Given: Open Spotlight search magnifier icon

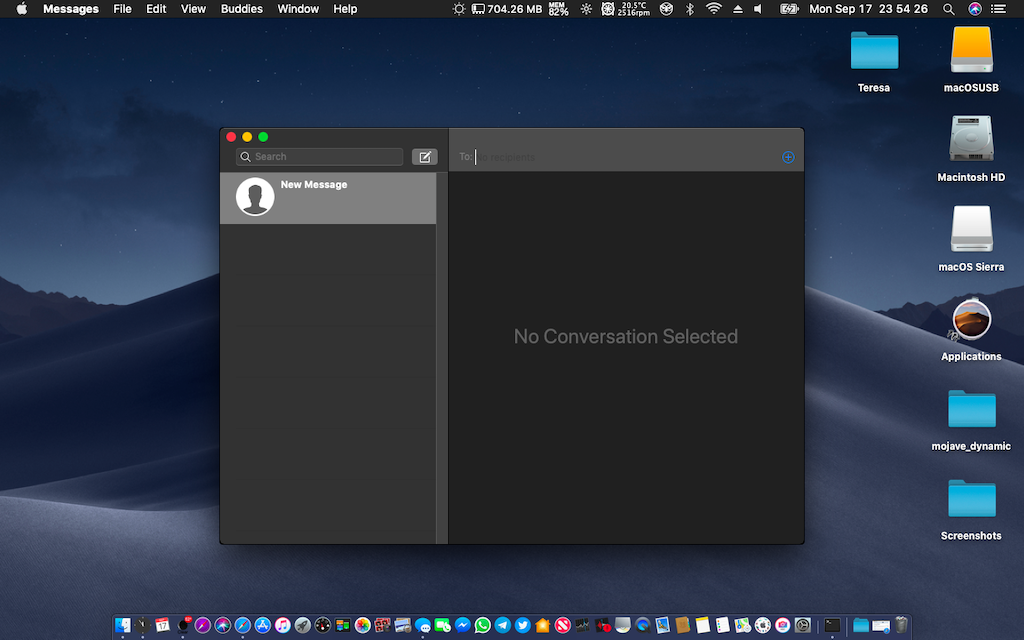Looking at the screenshot, I should tap(948, 8).
